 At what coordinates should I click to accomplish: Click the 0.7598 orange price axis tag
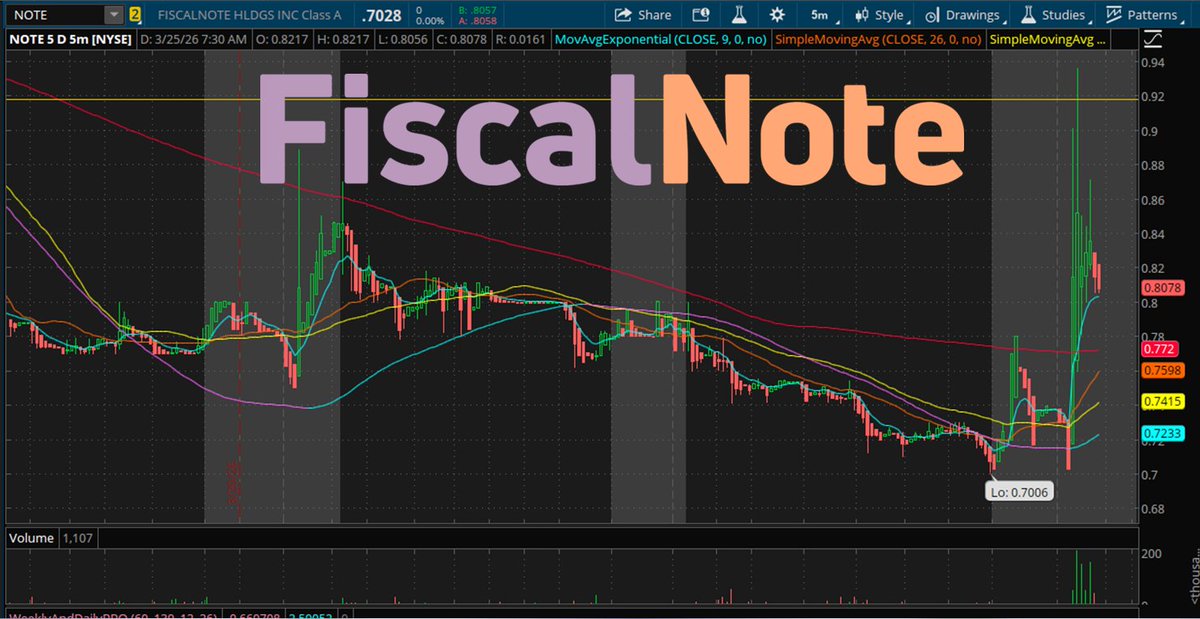pyautogui.click(x=1161, y=370)
